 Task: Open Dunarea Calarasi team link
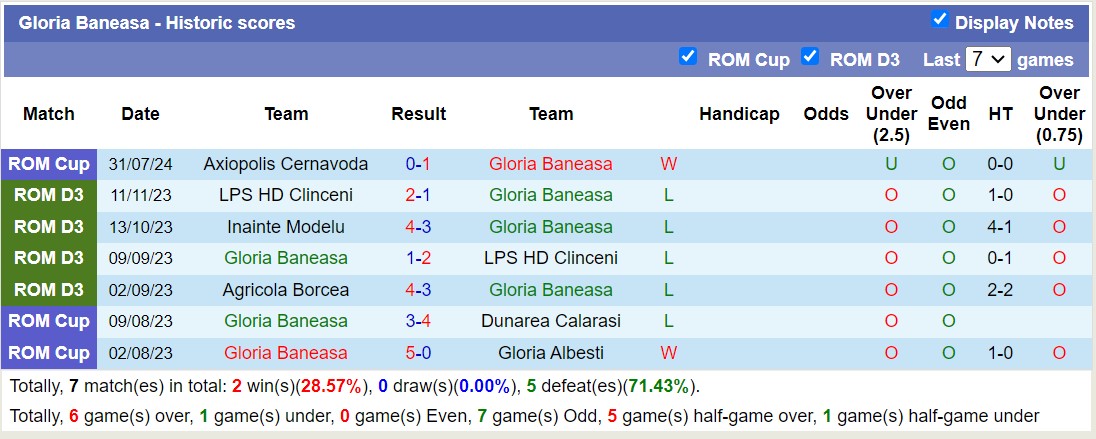[550, 321]
